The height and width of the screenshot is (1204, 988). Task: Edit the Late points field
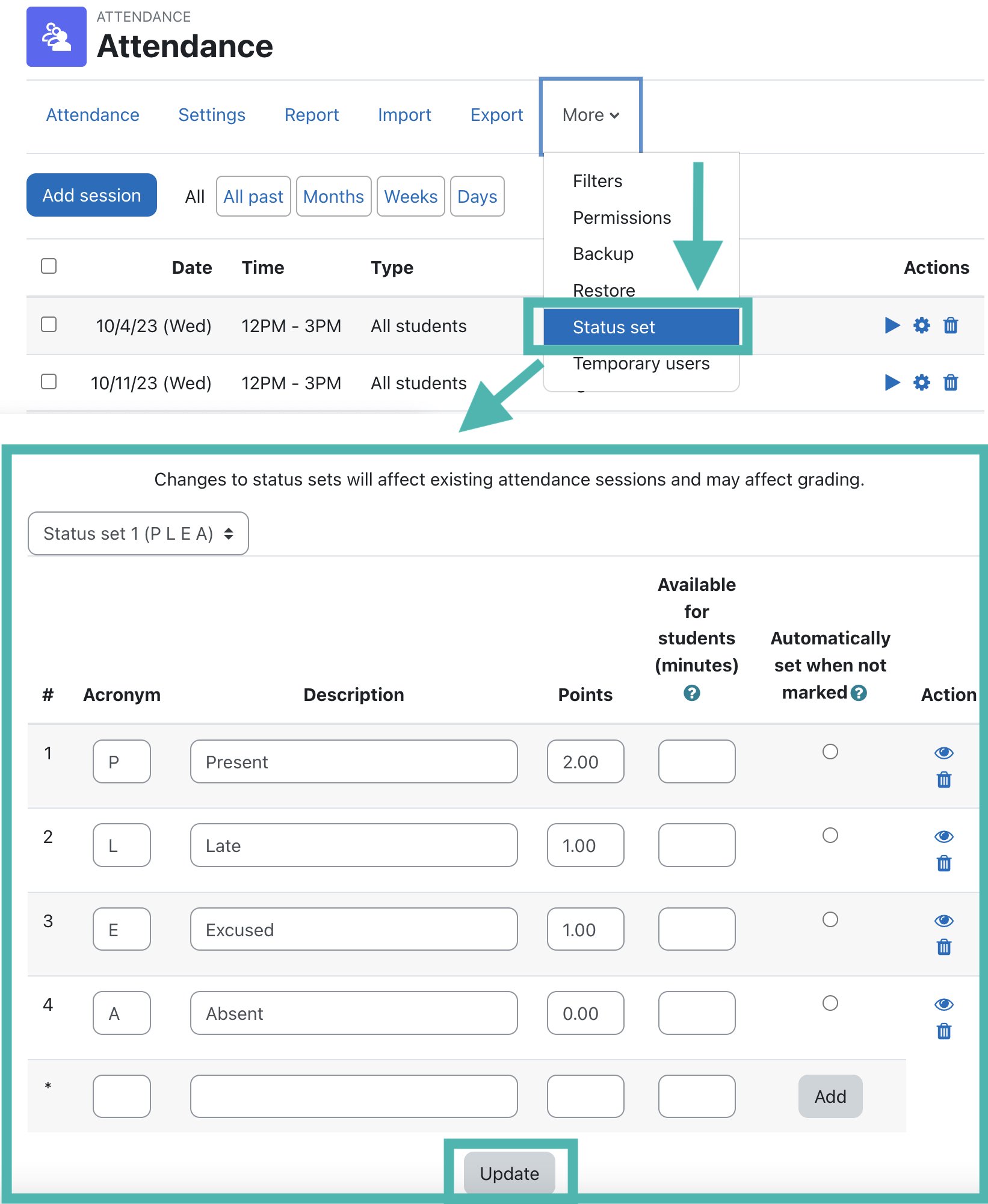pos(585,845)
